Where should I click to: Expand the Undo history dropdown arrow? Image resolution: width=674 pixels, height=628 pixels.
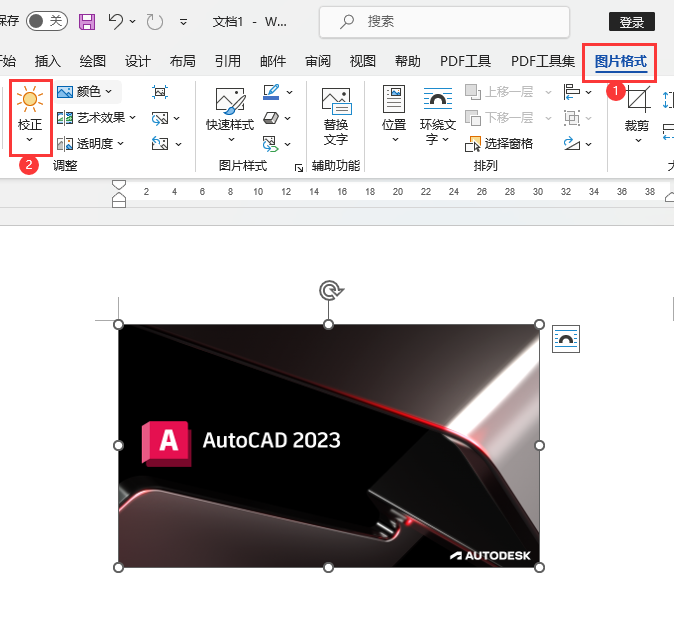pyautogui.click(x=132, y=21)
